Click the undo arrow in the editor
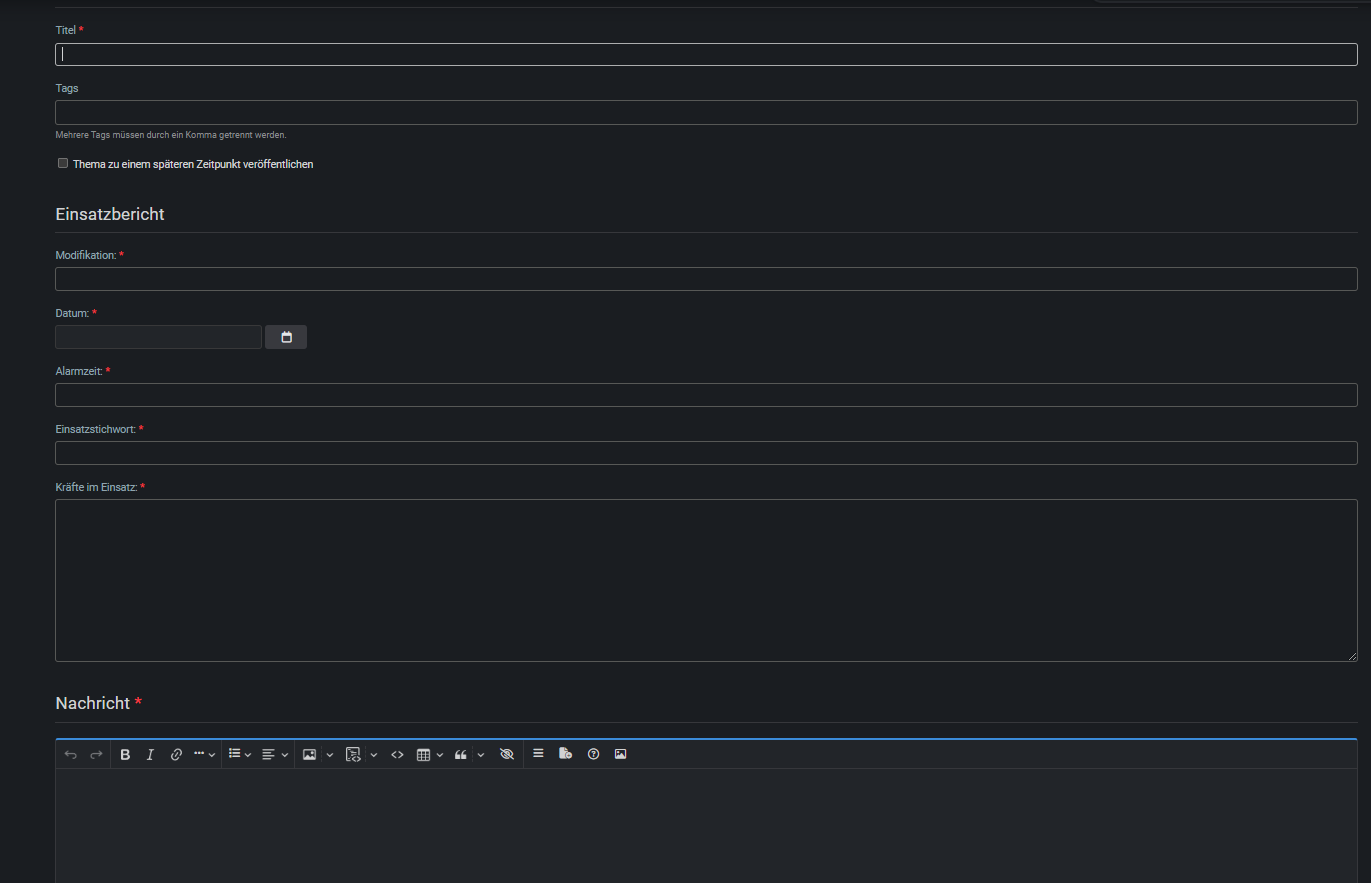 click(70, 754)
